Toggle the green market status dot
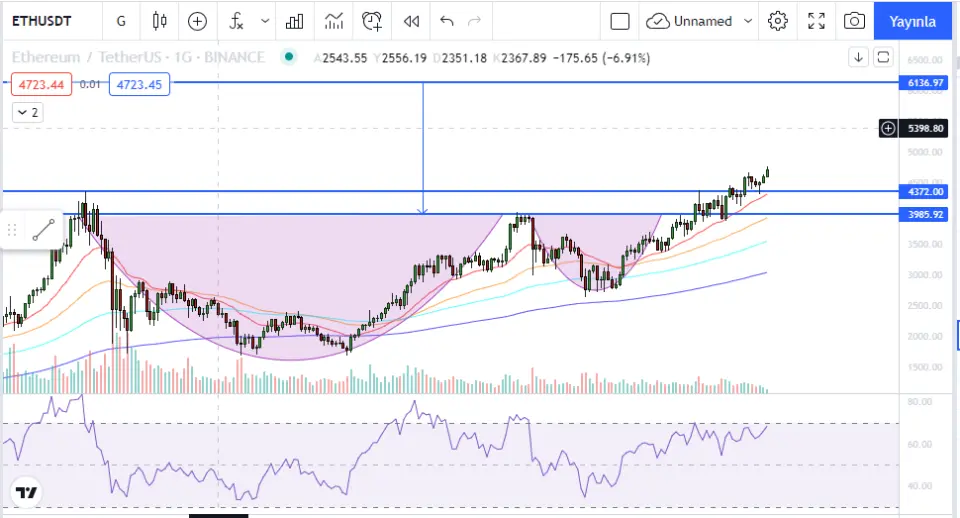960x518 pixels. click(289, 58)
